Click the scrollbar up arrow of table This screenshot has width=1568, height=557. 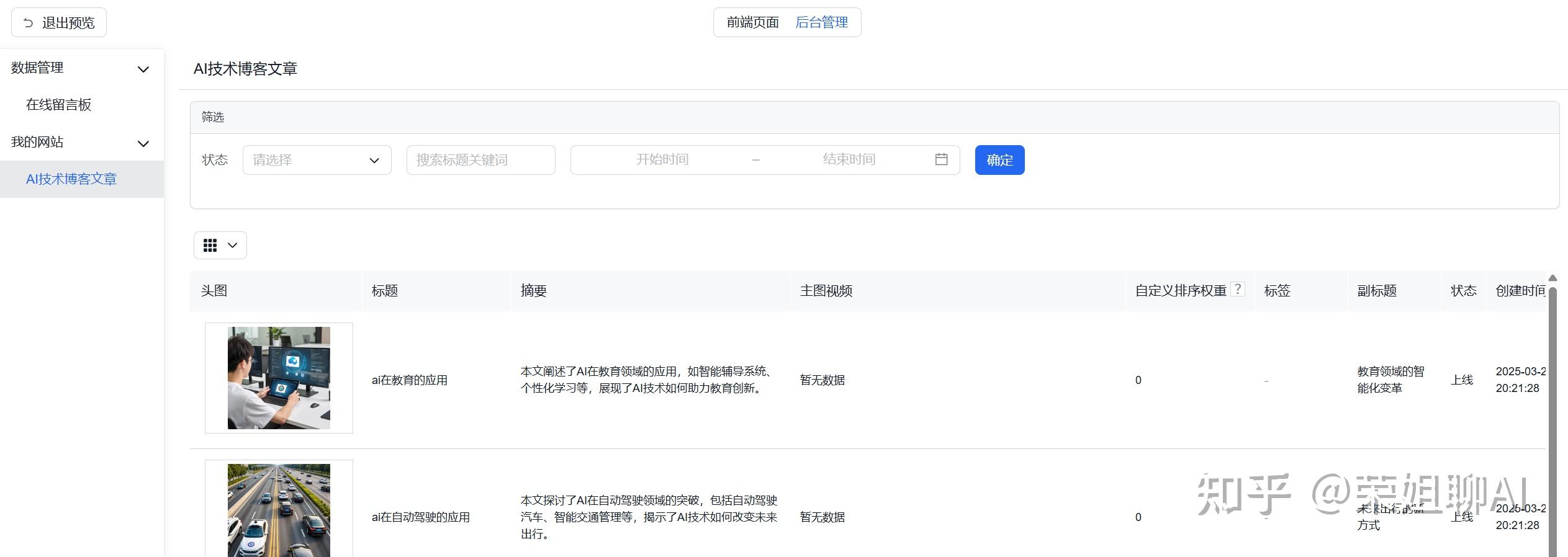(x=1553, y=278)
